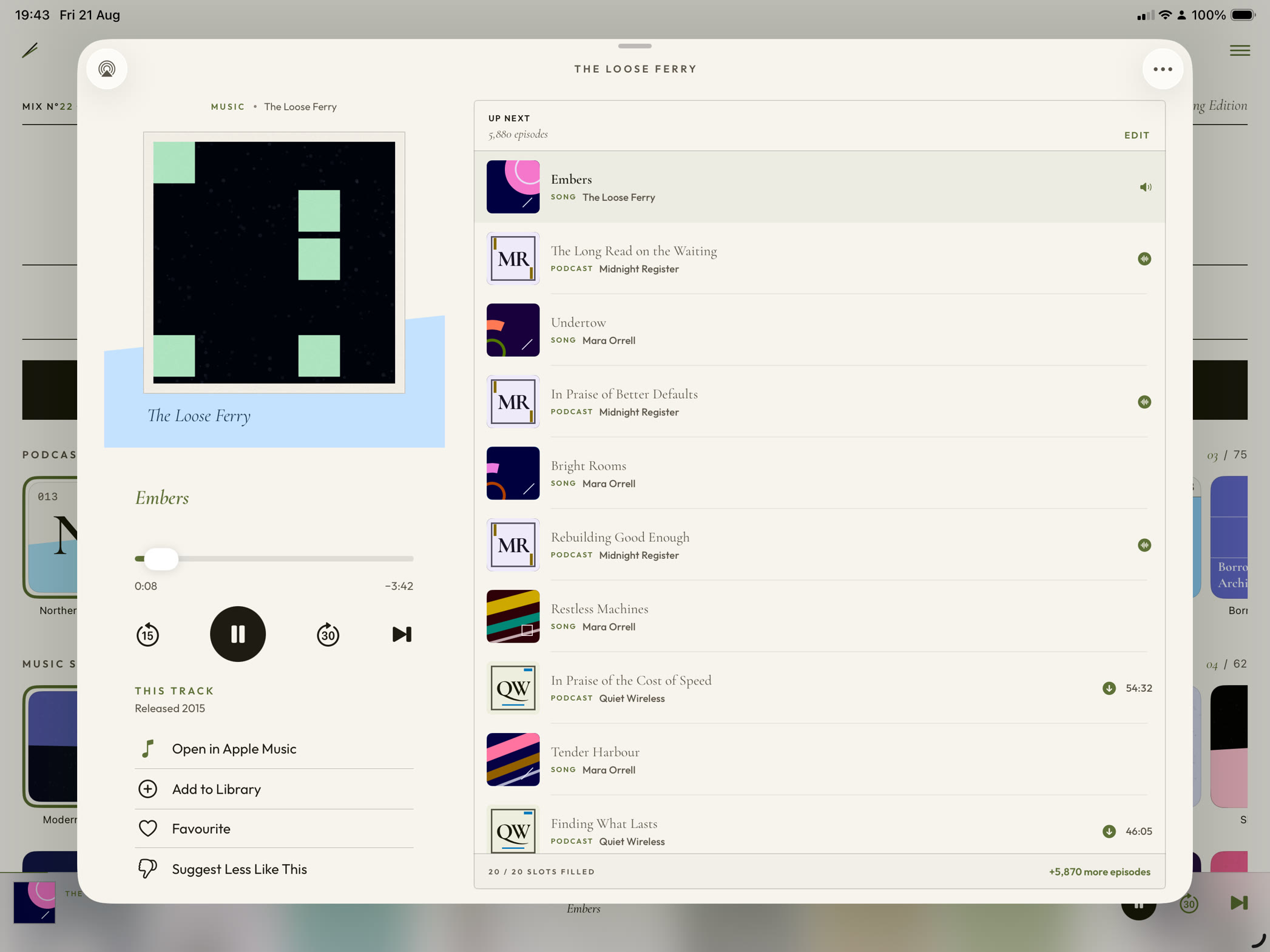Skip forward 30 seconds in the player panel
Viewport: 1270px width, 952px height.
click(328, 635)
